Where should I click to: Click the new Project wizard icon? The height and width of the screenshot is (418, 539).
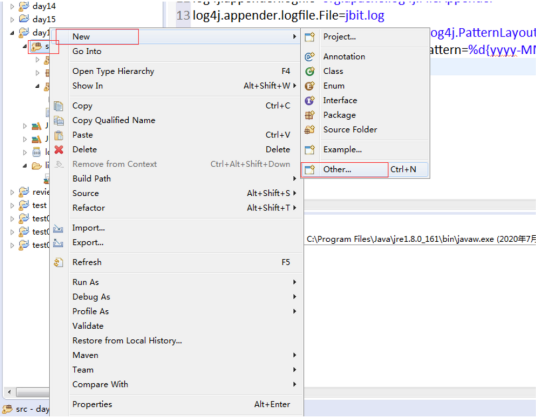tap(310, 37)
